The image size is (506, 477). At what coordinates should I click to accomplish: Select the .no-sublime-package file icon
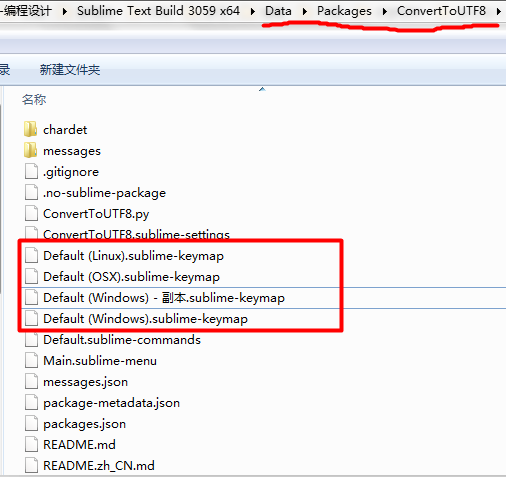[x=31, y=192]
